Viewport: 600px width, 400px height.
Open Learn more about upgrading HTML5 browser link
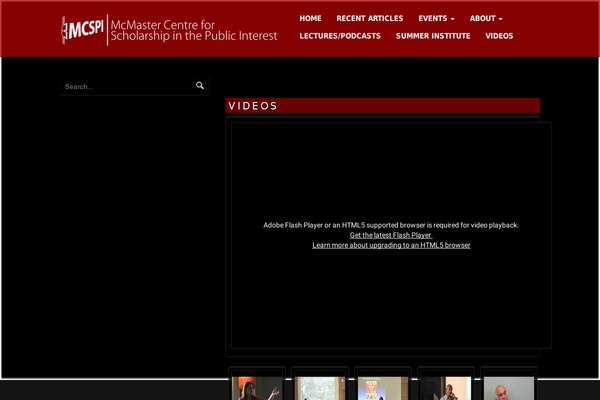(x=391, y=245)
